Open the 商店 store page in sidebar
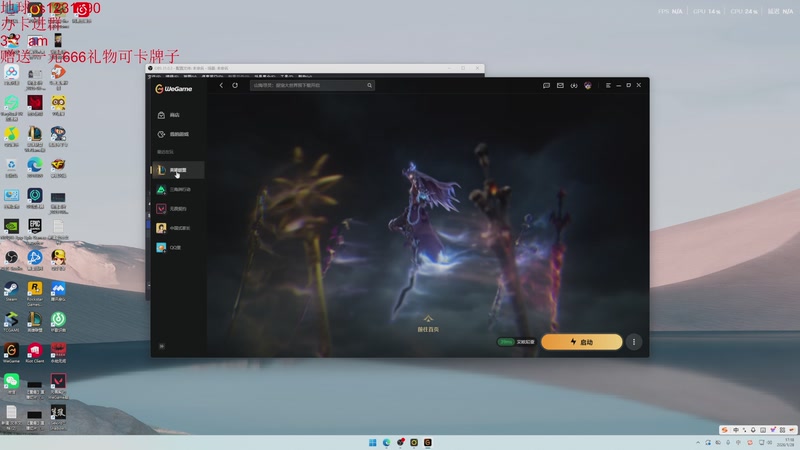The image size is (800, 450). [179, 115]
